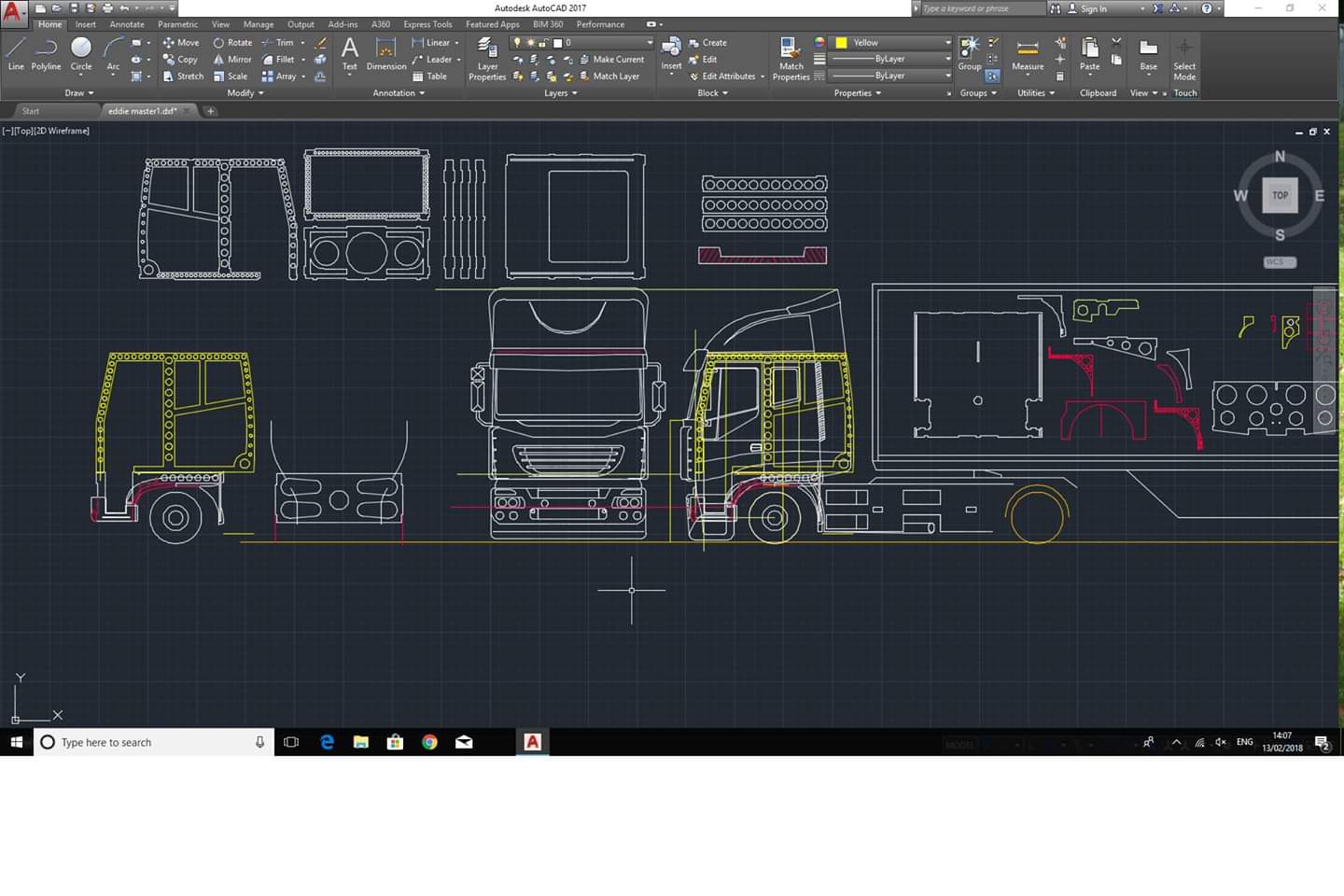The width and height of the screenshot is (1344, 896).
Task: Expand the Utilities panel
Action: click(1036, 92)
